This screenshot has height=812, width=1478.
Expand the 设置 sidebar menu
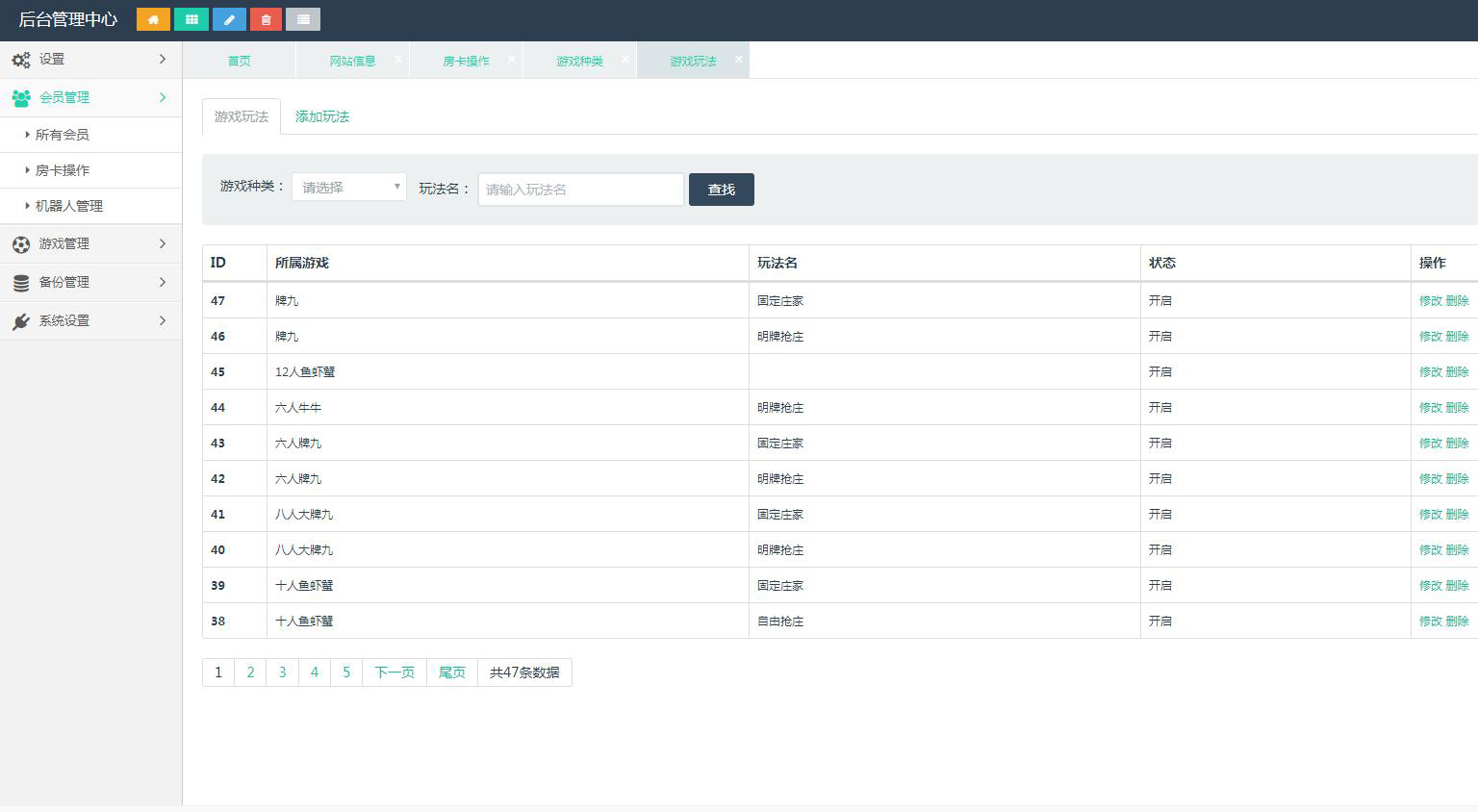[x=90, y=60]
